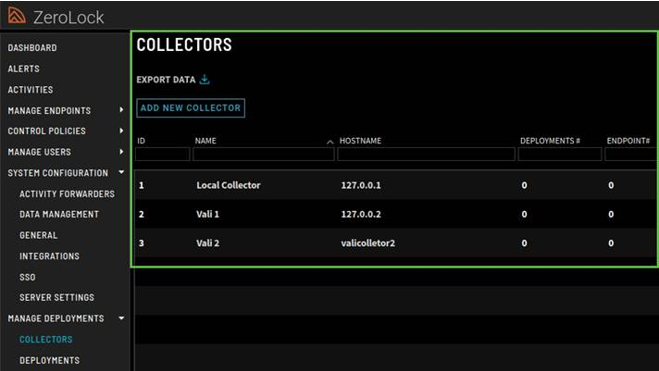Collapse the System Configuration arrow
Viewport: 659px width, 371px height.
(121, 172)
